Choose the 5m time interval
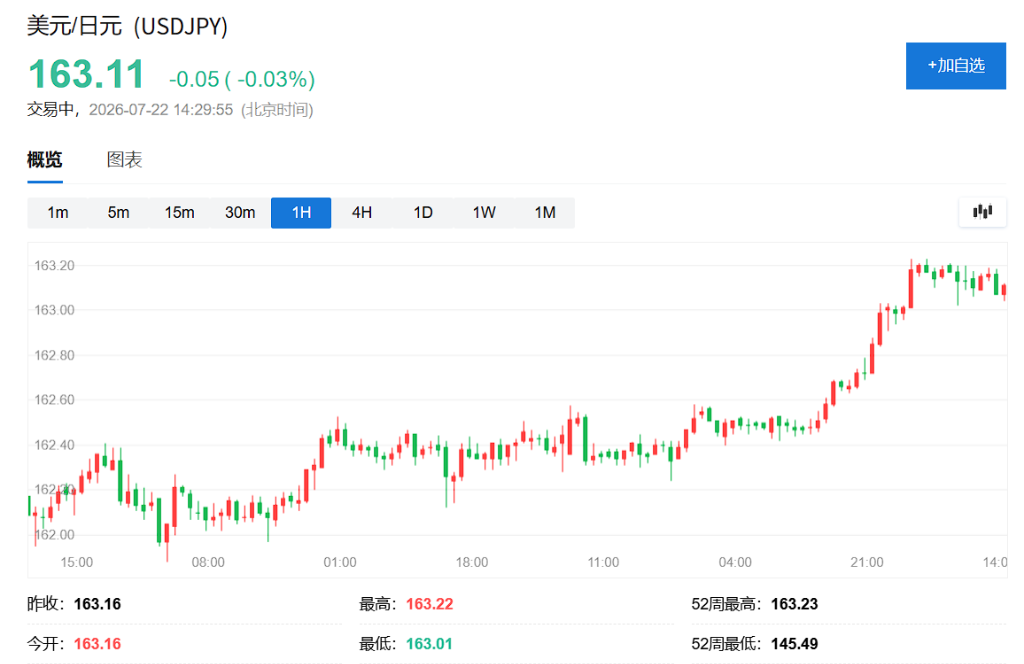The height and width of the screenshot is (664, 1024). pos(118,212)
